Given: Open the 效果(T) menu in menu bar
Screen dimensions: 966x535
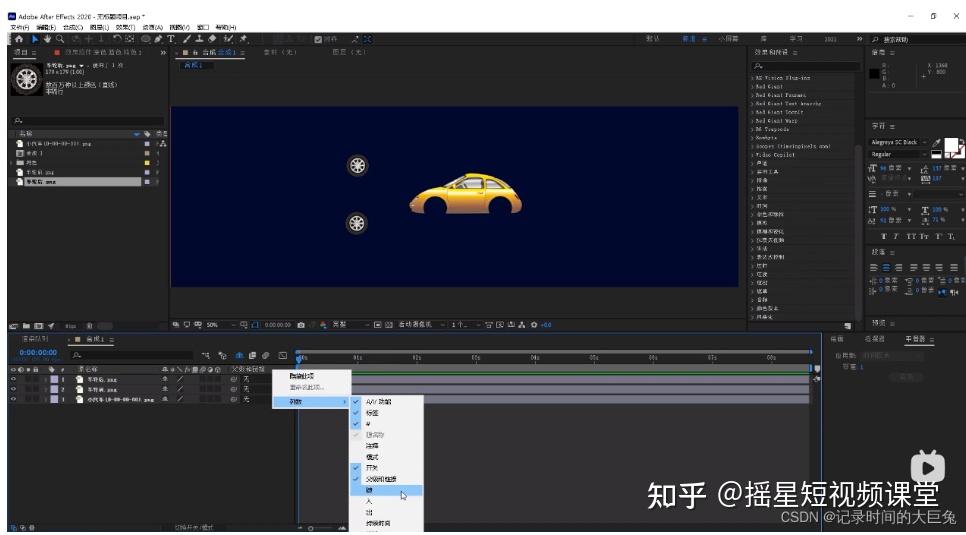Looking at the screenshot, I should click(x=125, y=27).
